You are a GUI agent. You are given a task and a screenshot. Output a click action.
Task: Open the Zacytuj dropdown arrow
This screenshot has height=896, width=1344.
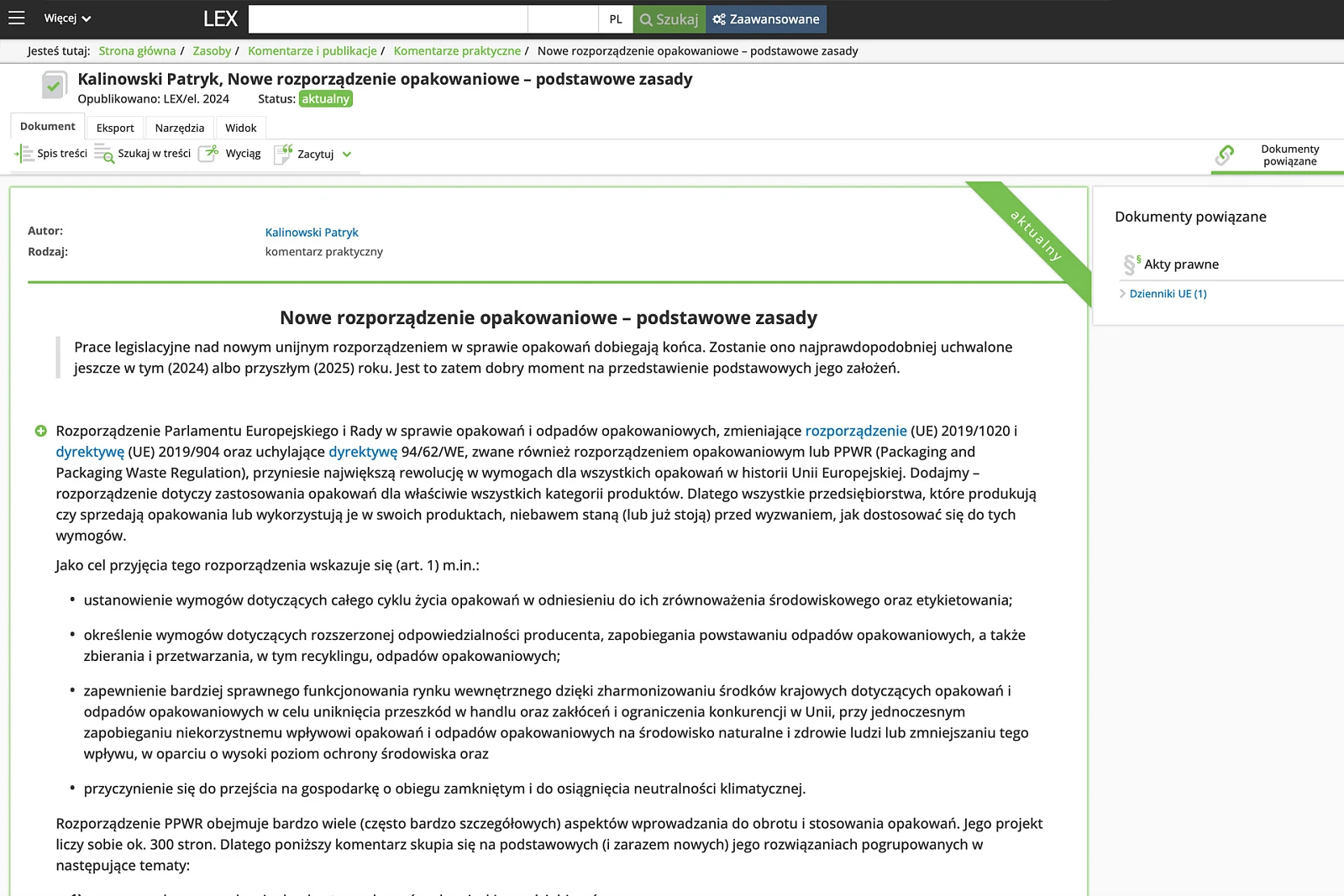pyautogui.click(x=347, y=155)
